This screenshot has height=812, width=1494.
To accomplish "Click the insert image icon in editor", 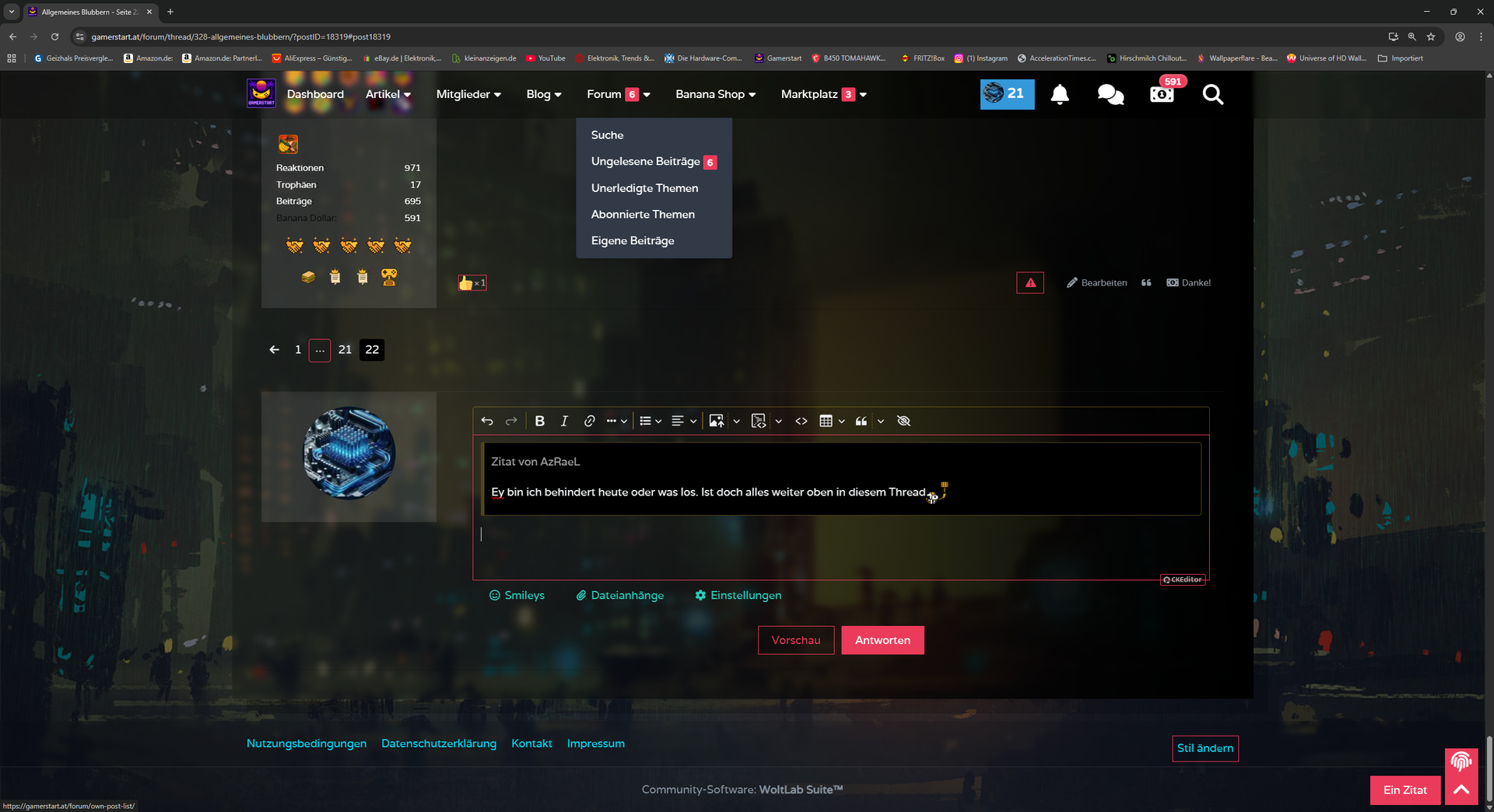I will 717,421.
